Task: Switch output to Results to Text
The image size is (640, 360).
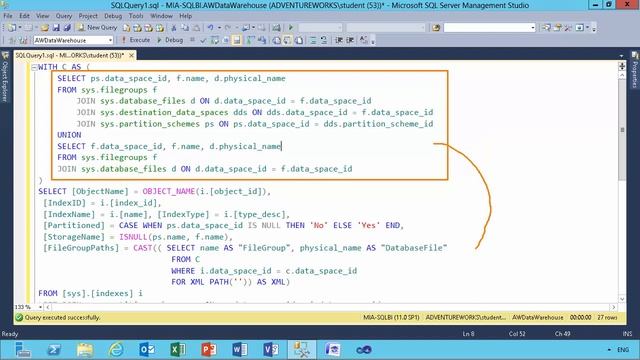Action: coord(276,40)
